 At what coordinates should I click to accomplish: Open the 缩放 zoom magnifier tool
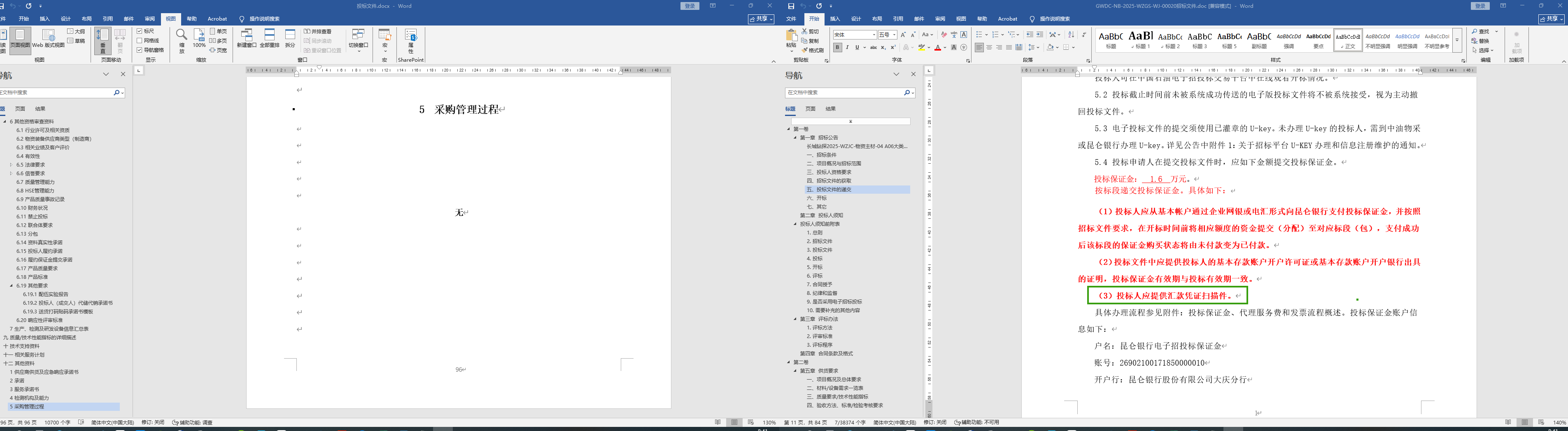click(182, 38)
